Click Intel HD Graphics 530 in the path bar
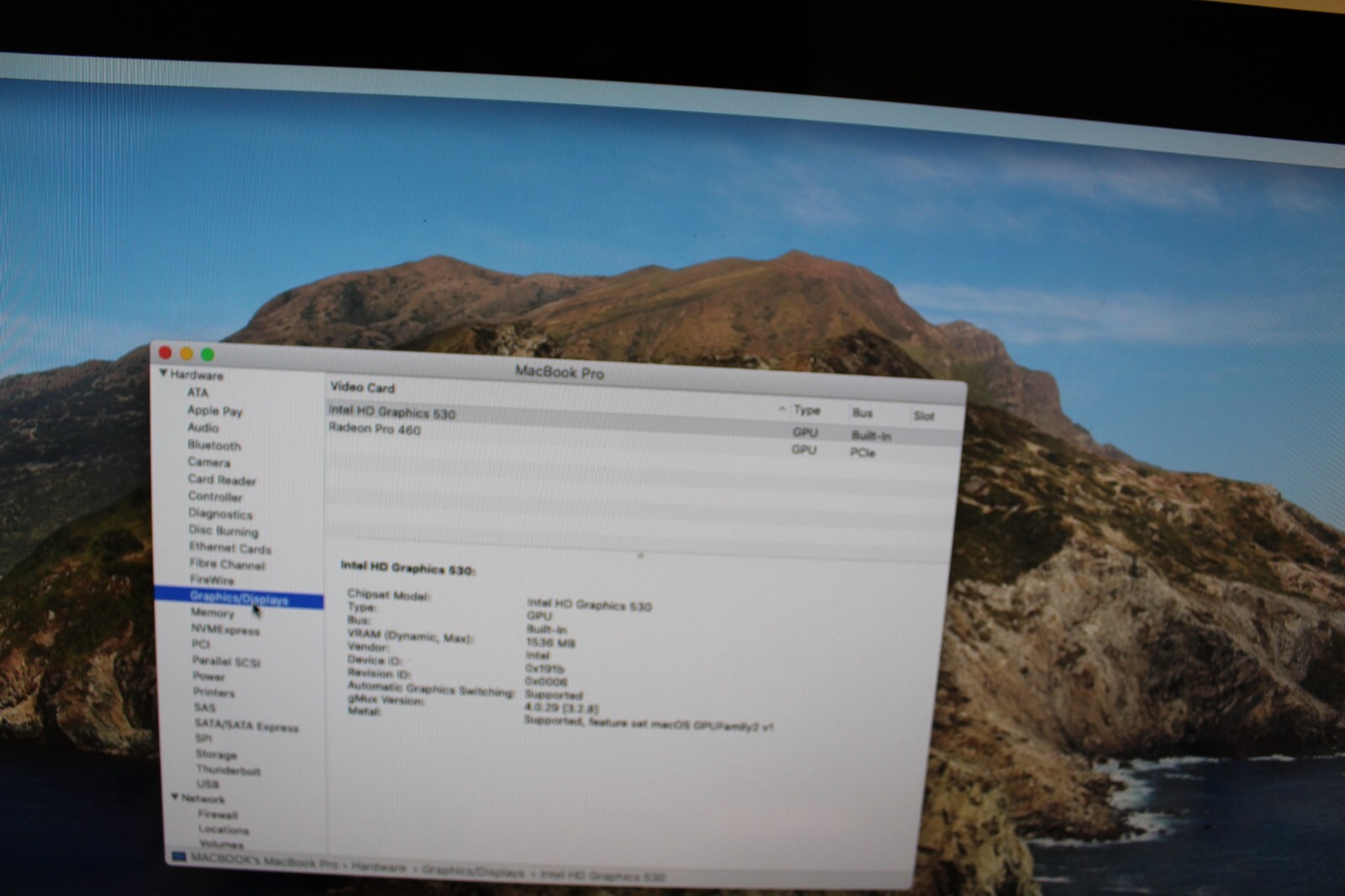The width and height of the screenshot is (1345, 896). pyautogui.click(x=602, y=876)
